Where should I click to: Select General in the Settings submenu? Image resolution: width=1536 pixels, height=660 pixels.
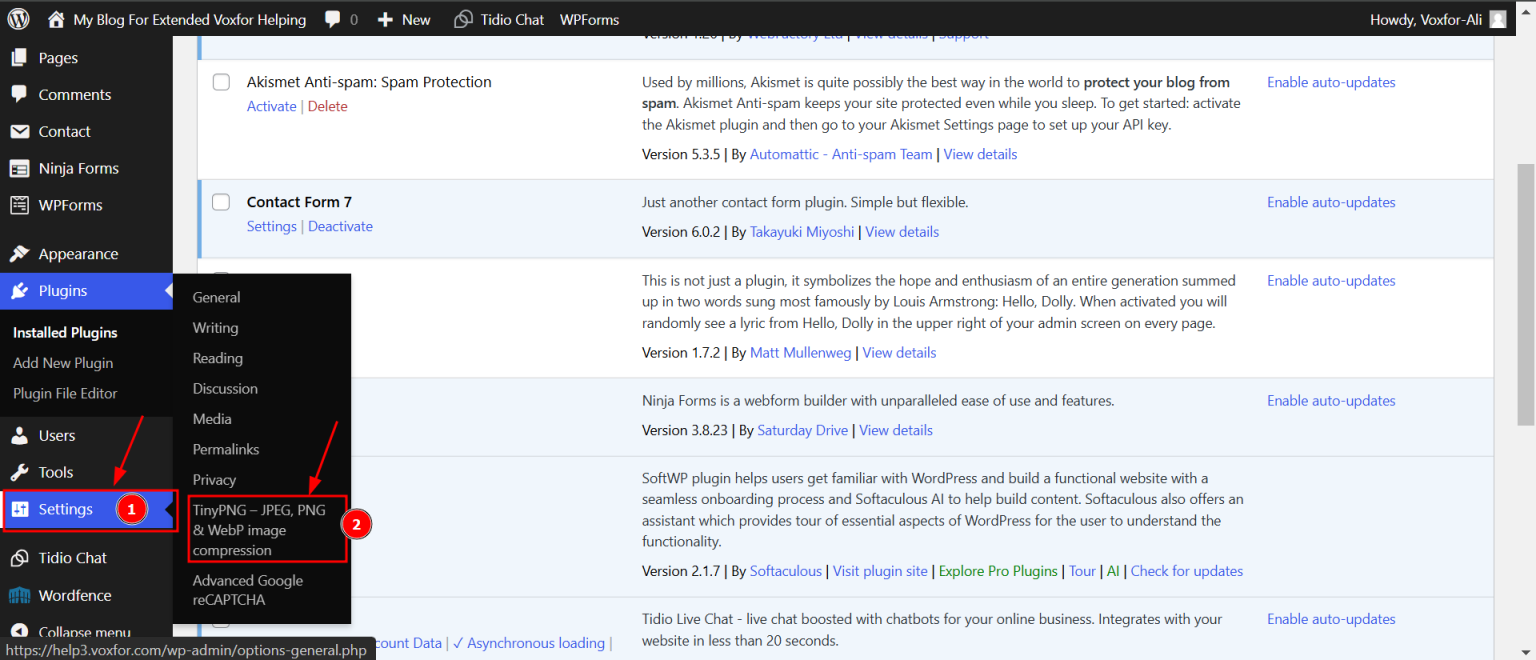tap(216, 297)
